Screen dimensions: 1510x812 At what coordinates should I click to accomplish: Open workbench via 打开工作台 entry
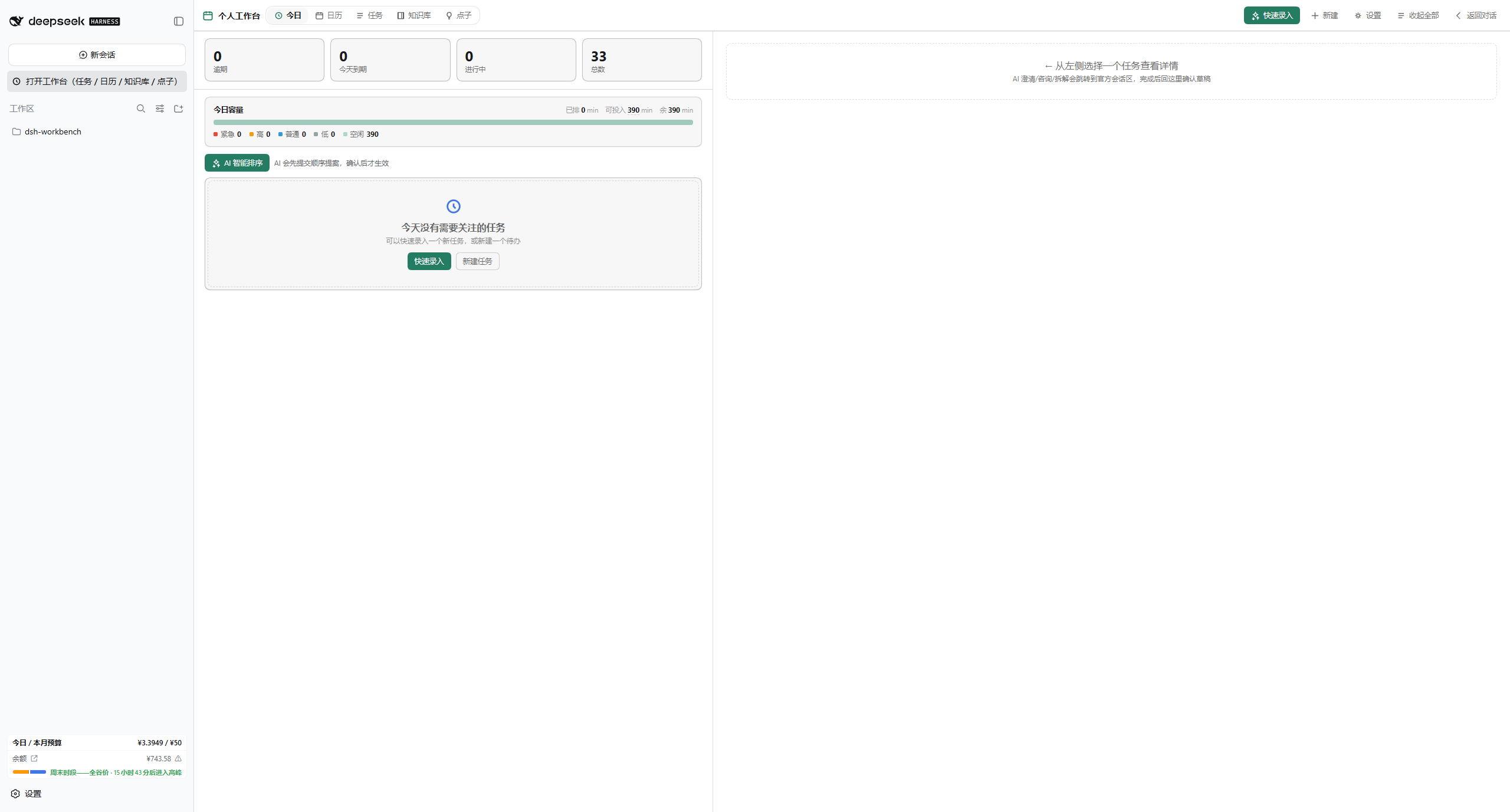(97, 81)
